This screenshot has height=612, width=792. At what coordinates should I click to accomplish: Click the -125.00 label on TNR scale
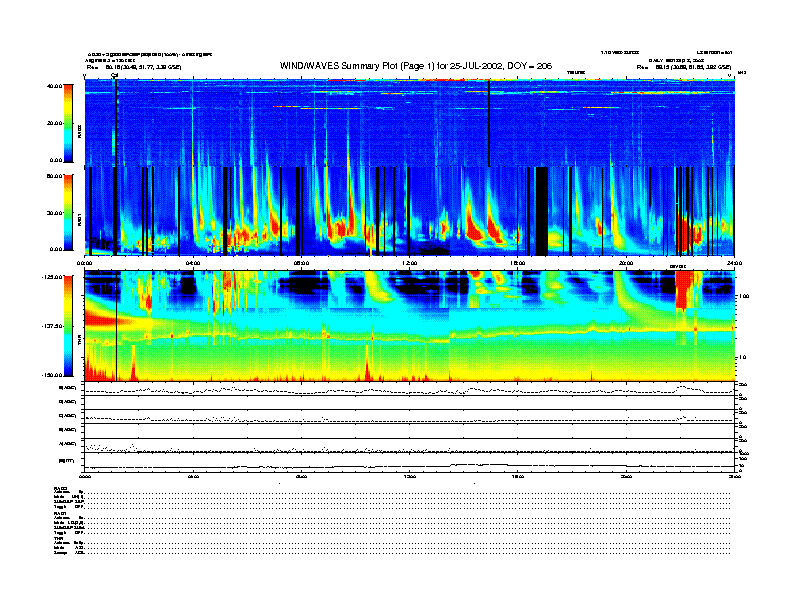(x=52, y=277)
